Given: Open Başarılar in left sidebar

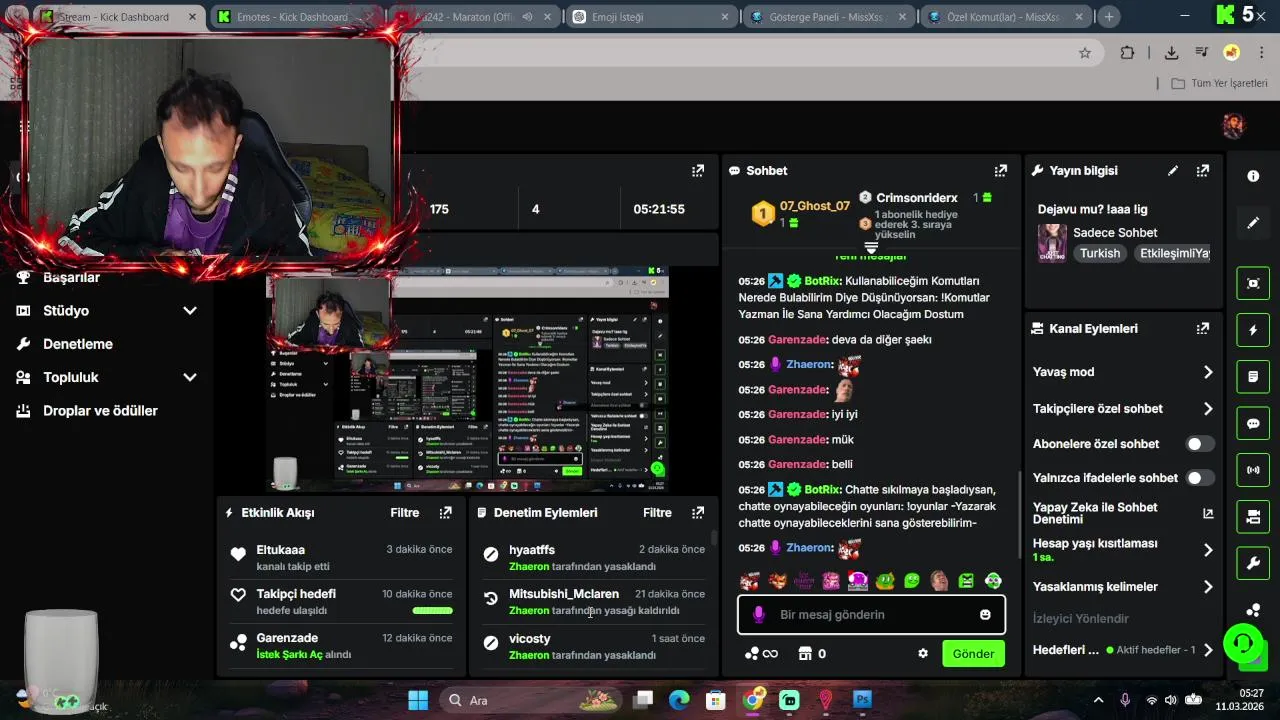Looking at the screenshot, I should (x=71, y=278).
